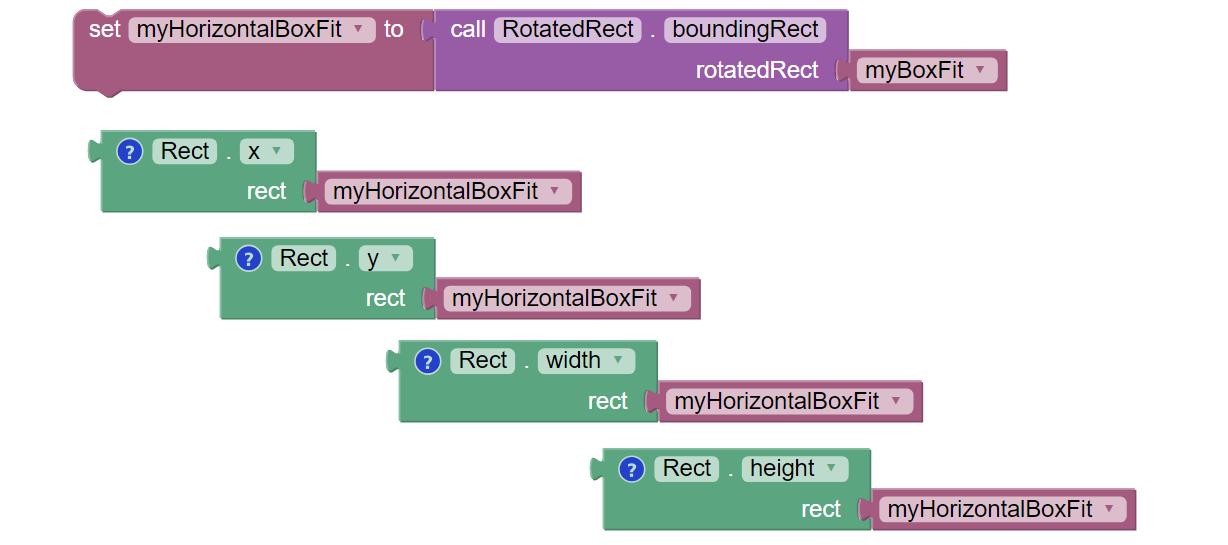Open help for the Rect.y block
The image size is (1228, 545).
pyautogui.click(x=249, y=259)
